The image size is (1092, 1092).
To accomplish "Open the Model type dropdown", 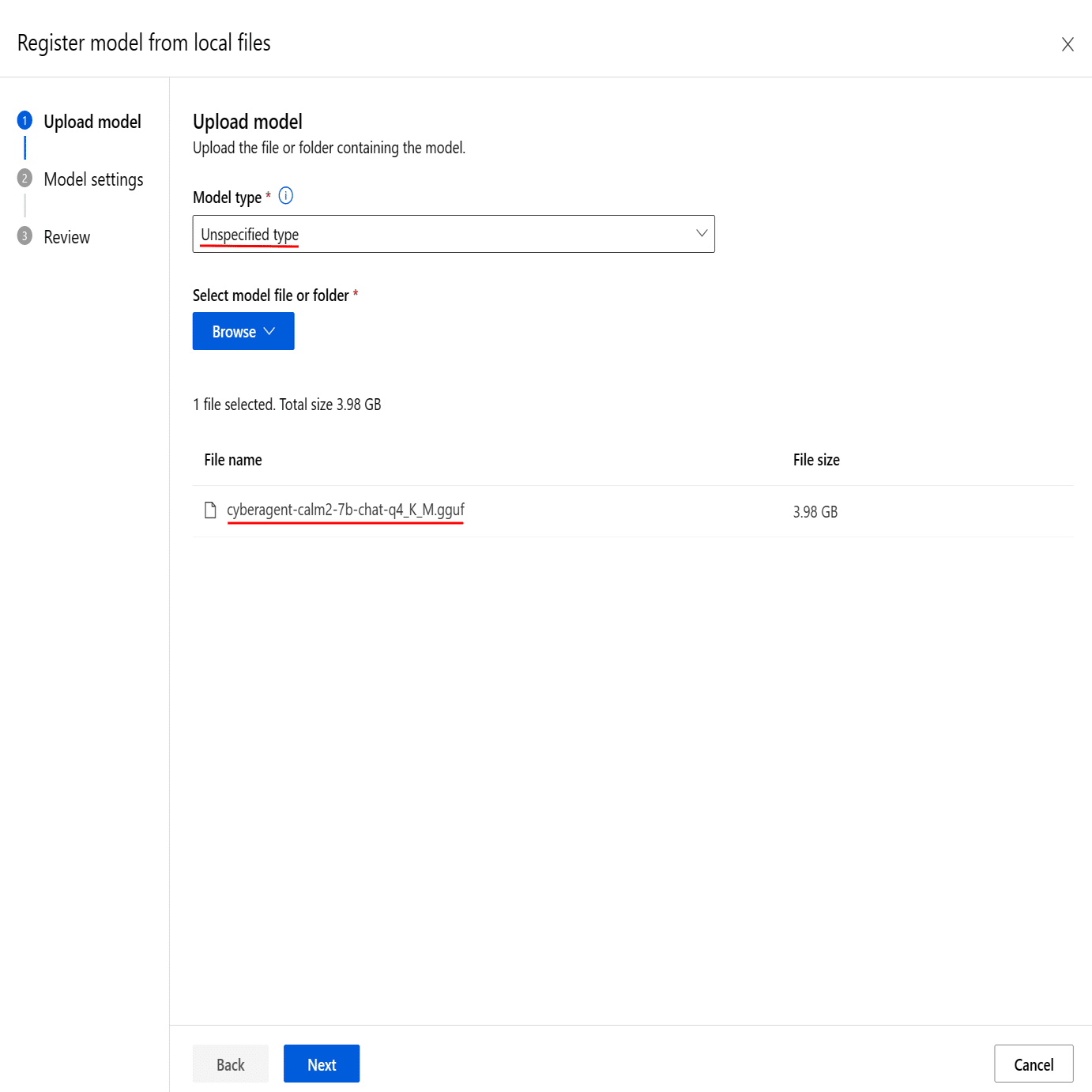I will (x=454, y=234).
